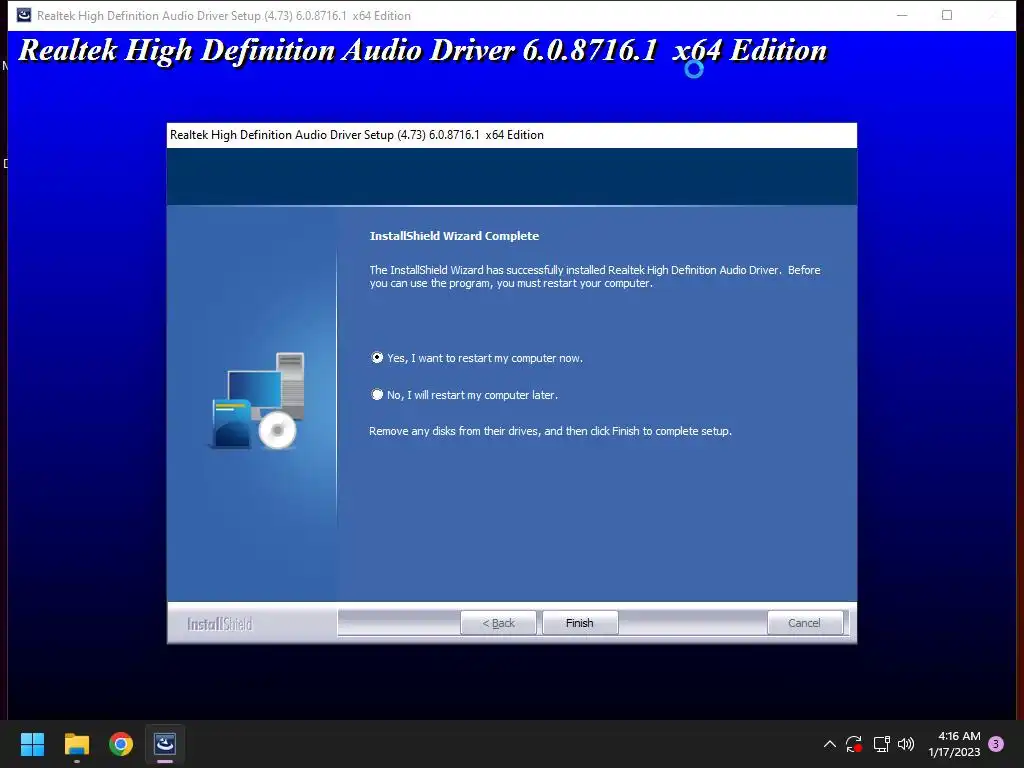Open File Explorer from the taskbar
Screen dimensions: 1024x768
pos(76,744)
